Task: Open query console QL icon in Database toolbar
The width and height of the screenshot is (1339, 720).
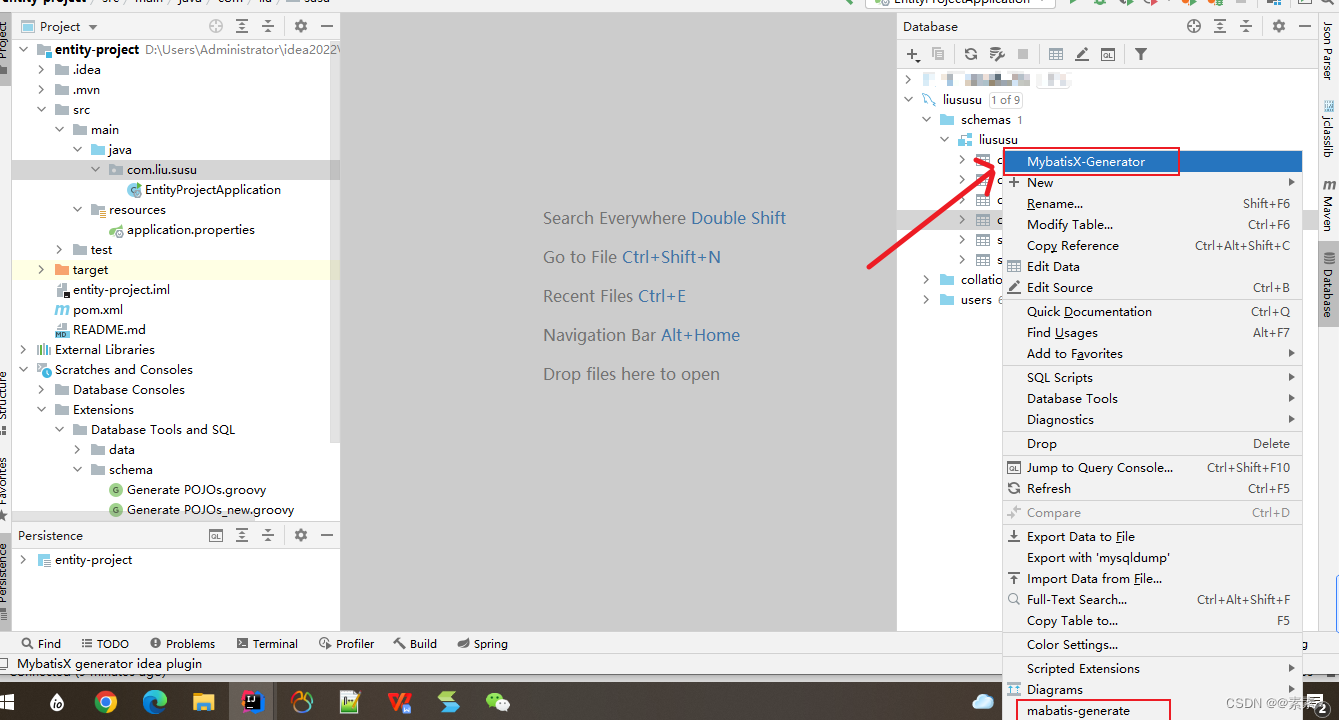Action: [1107, 55]
